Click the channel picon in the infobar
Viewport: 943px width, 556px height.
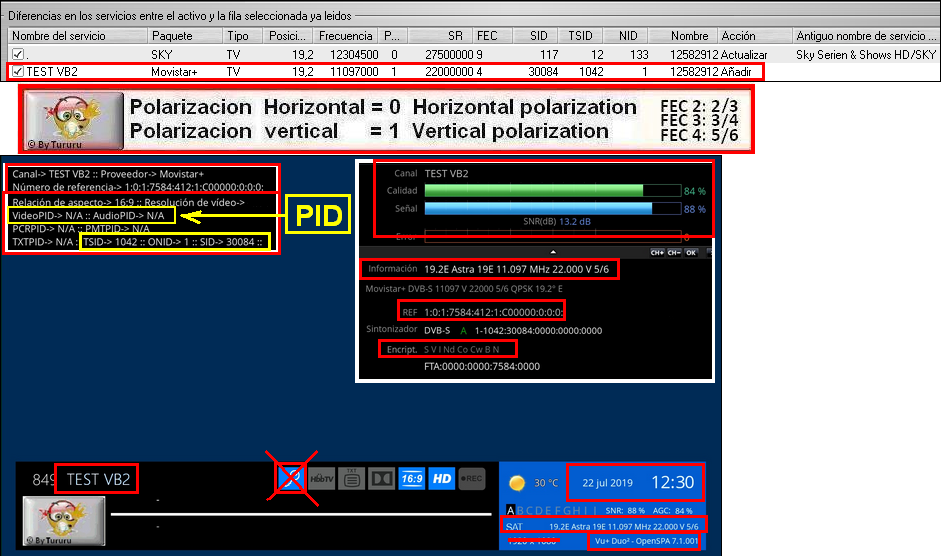point(64,521)
